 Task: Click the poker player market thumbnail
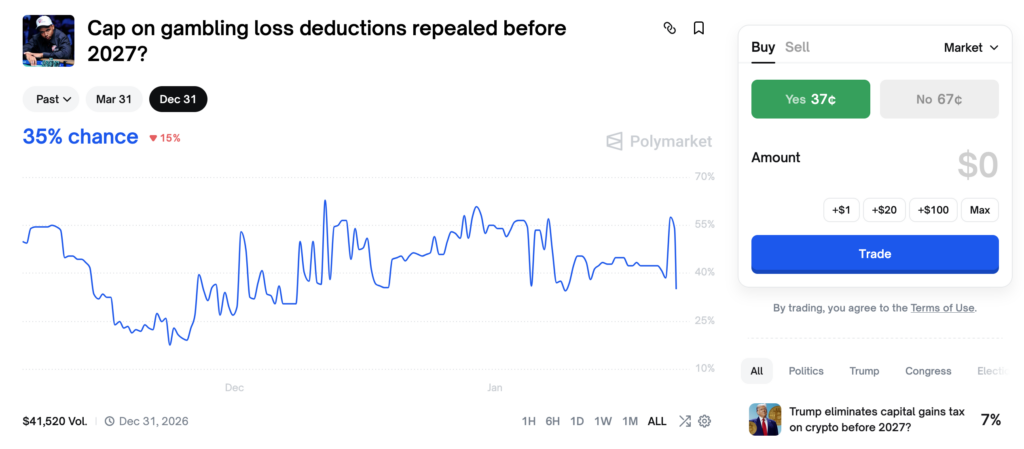(48, 40)
